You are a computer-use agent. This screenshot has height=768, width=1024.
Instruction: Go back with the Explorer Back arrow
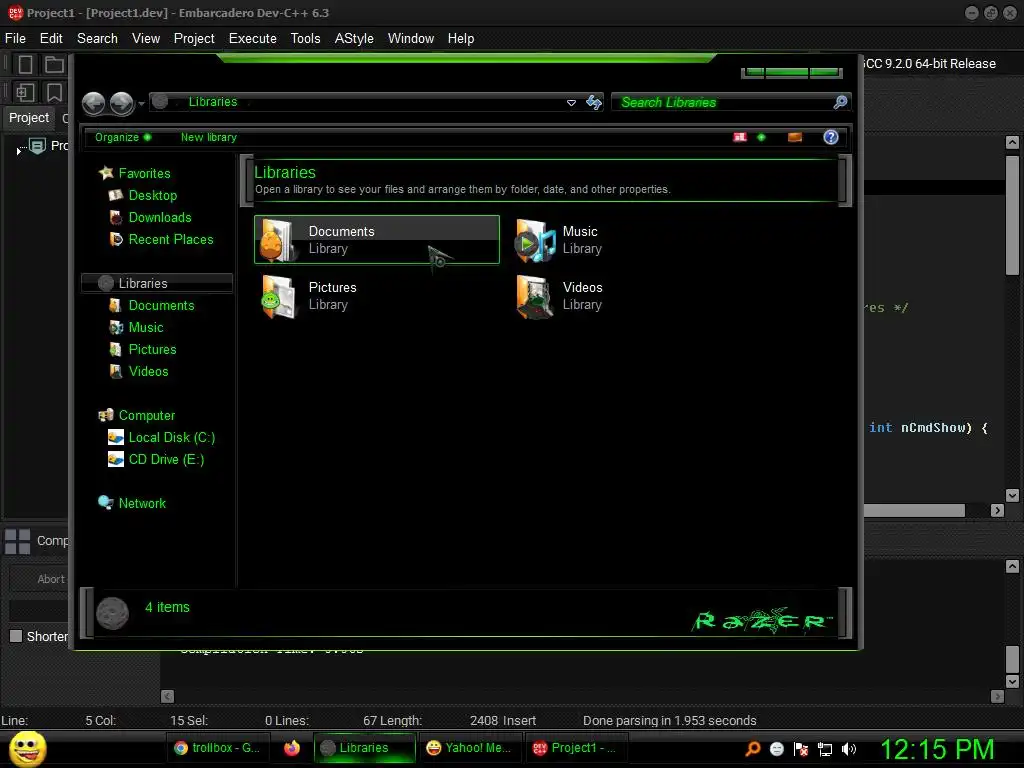click(93, 103)
